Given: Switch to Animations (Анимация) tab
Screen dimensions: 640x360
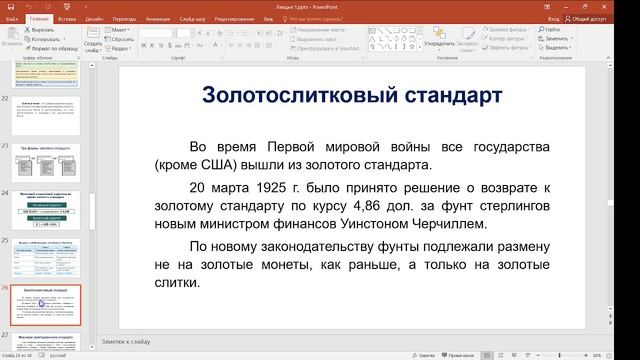Looking at the screenshot, I should pyautogui.click(x=158, y=19).
